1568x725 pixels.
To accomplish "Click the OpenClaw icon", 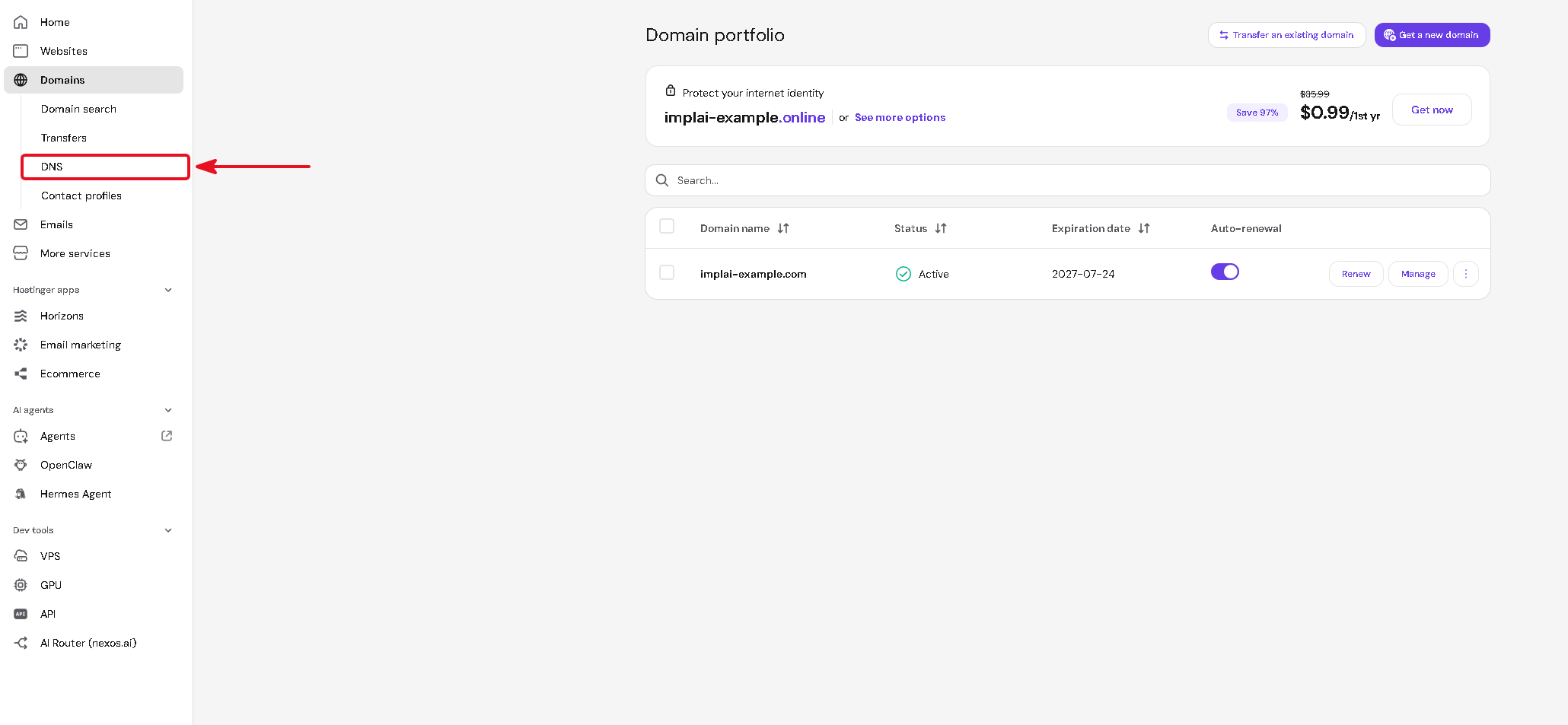I will click(21, 465).
